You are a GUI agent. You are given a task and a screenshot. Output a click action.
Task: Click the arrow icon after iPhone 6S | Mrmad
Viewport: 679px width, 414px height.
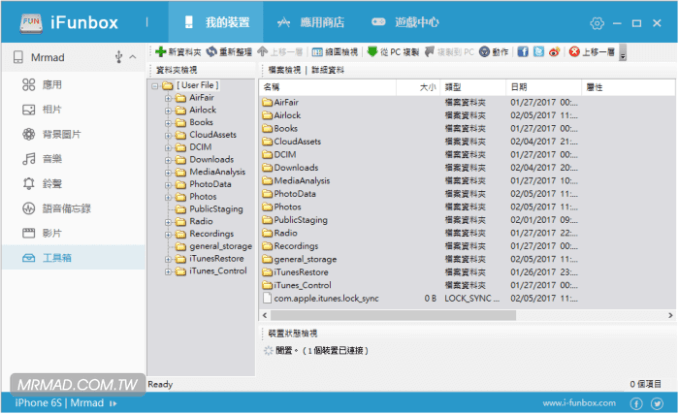113,404
